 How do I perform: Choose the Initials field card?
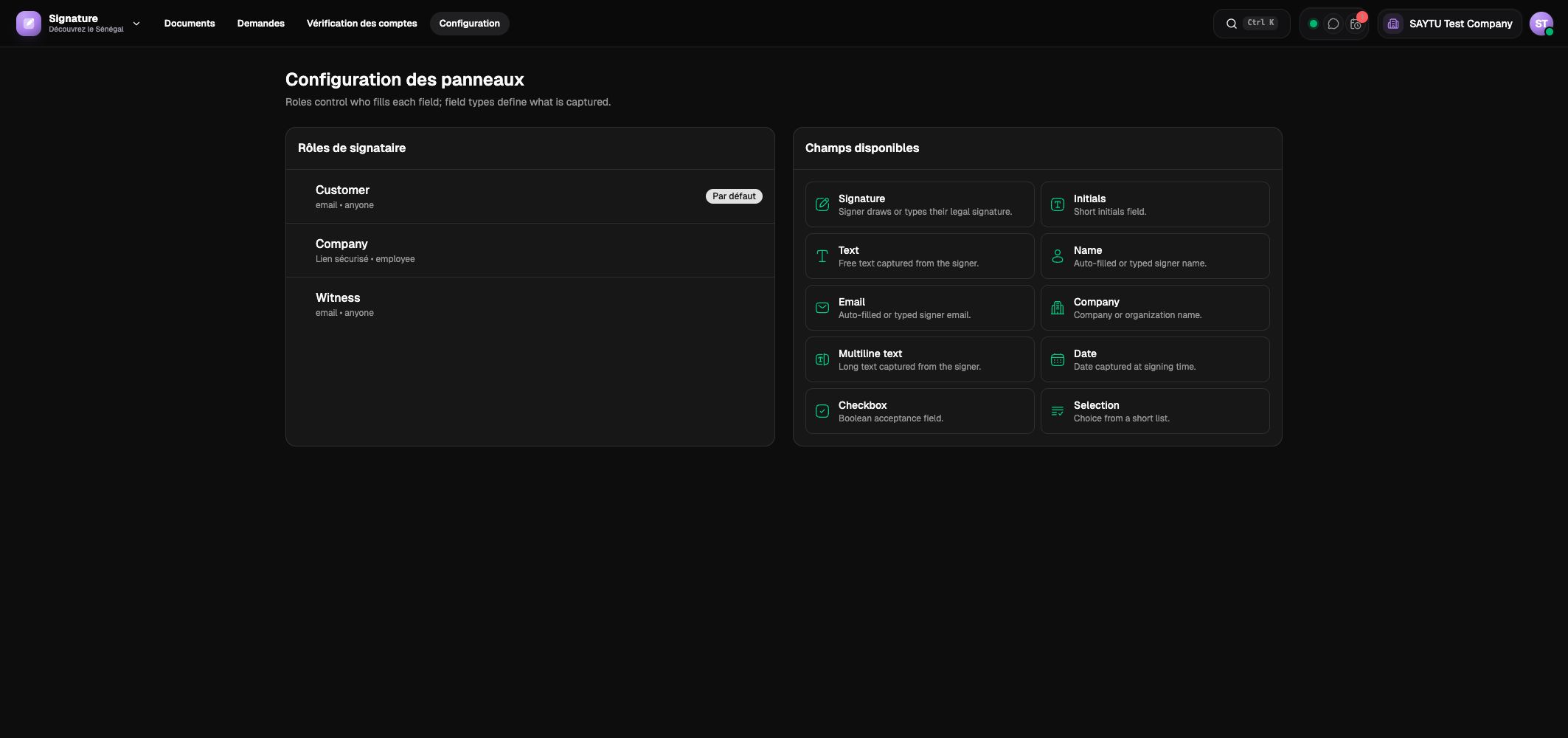(x=1155, y=204)
